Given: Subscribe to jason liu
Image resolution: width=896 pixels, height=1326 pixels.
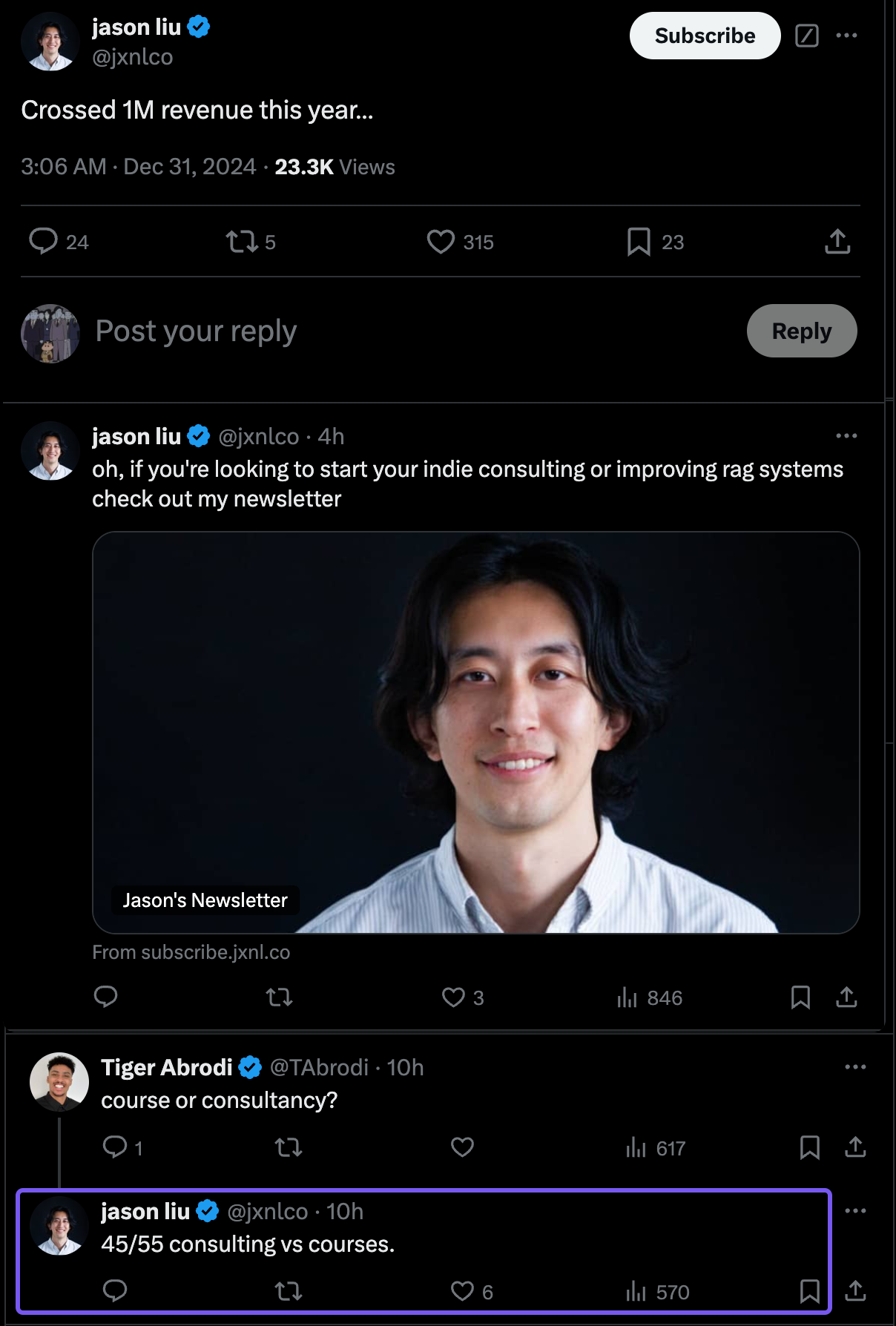Looking at the screenshot, I should point(705,36).
